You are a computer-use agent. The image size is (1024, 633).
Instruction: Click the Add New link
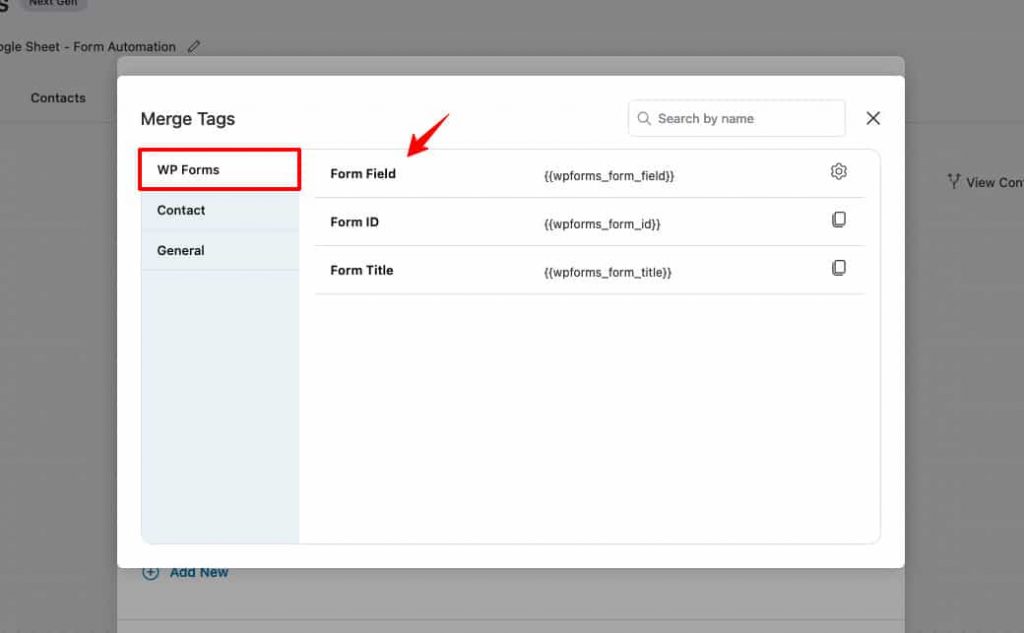coord(199,572)
